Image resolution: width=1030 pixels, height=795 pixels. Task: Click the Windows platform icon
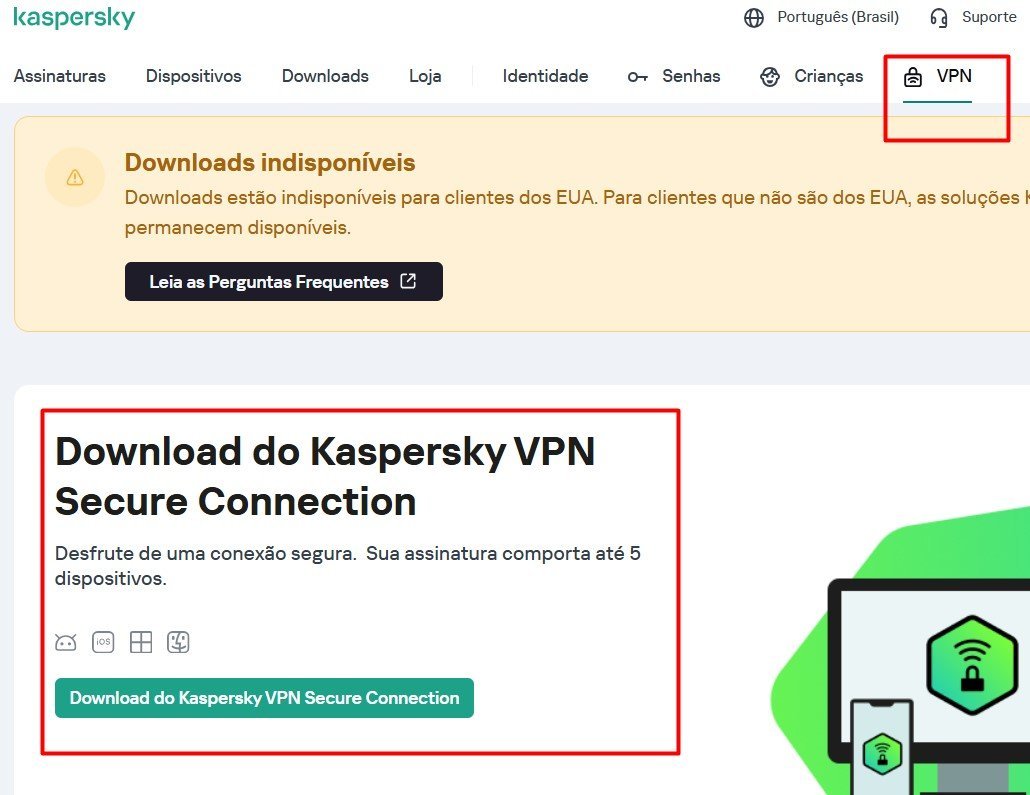[141, 642]
